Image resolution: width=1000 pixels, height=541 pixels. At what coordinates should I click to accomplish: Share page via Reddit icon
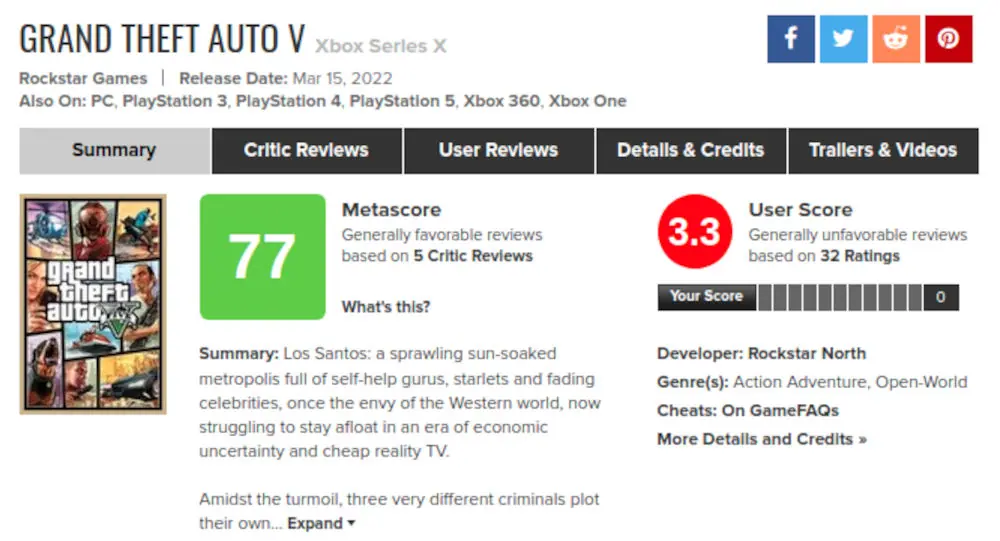click(x=895, y=39)
